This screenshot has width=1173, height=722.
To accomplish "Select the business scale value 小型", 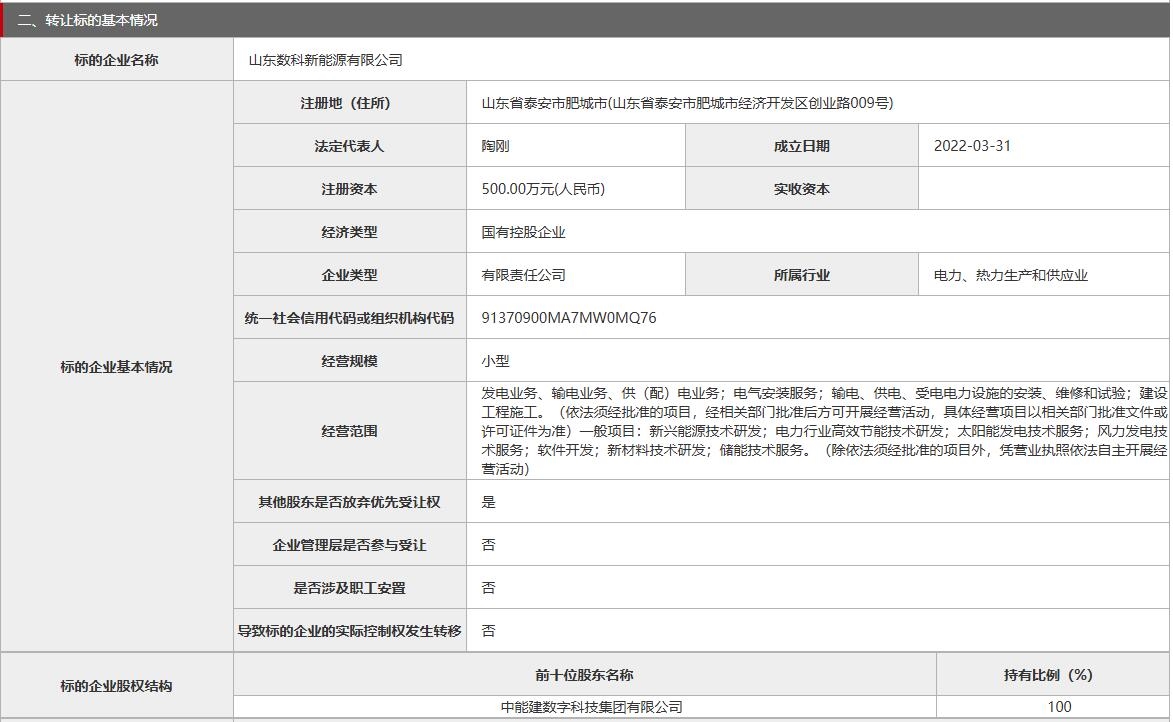I will [x=491, y=359].
